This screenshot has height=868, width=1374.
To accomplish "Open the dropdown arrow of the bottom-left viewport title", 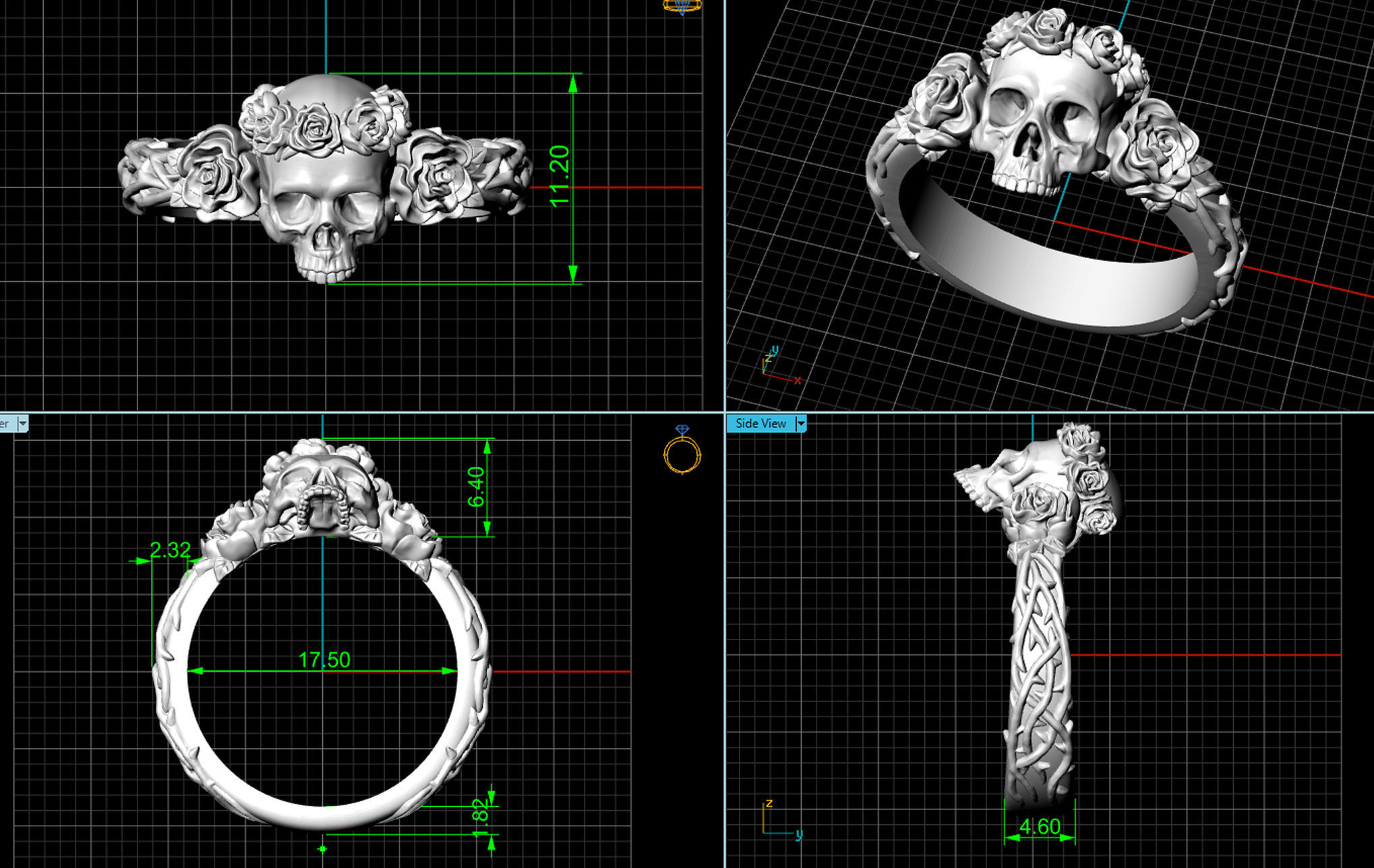I will (x=23, y=424).
